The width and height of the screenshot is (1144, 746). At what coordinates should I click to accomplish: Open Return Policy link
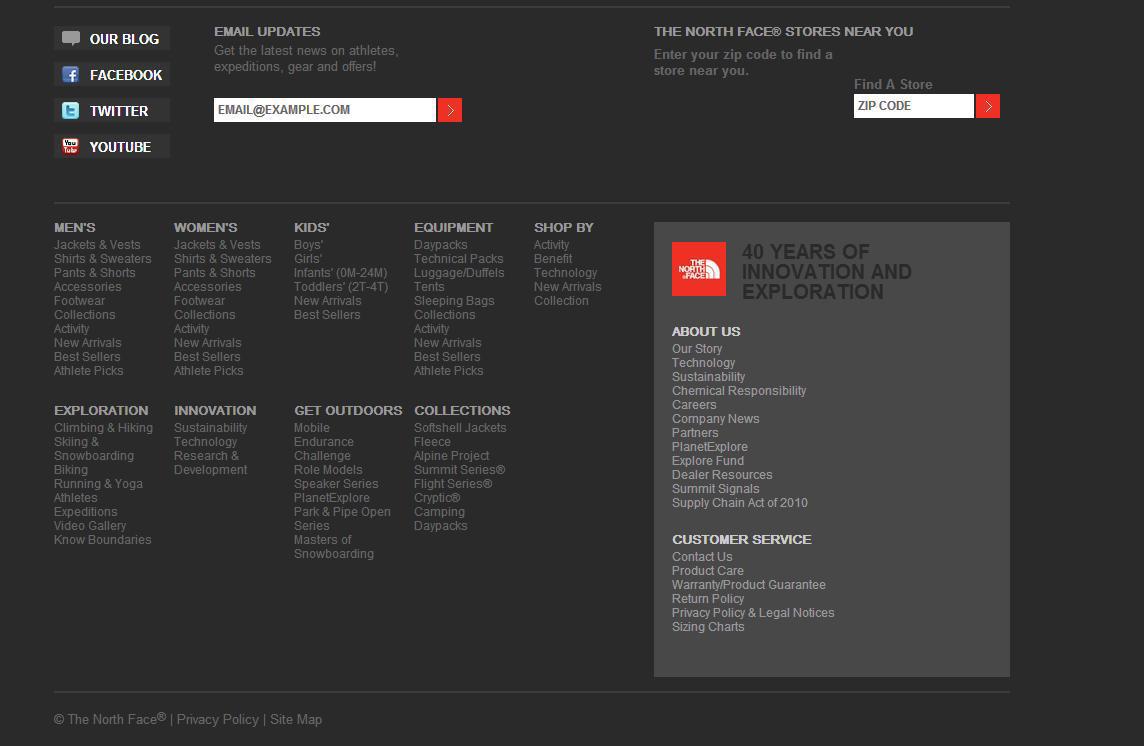coord(708,599)
